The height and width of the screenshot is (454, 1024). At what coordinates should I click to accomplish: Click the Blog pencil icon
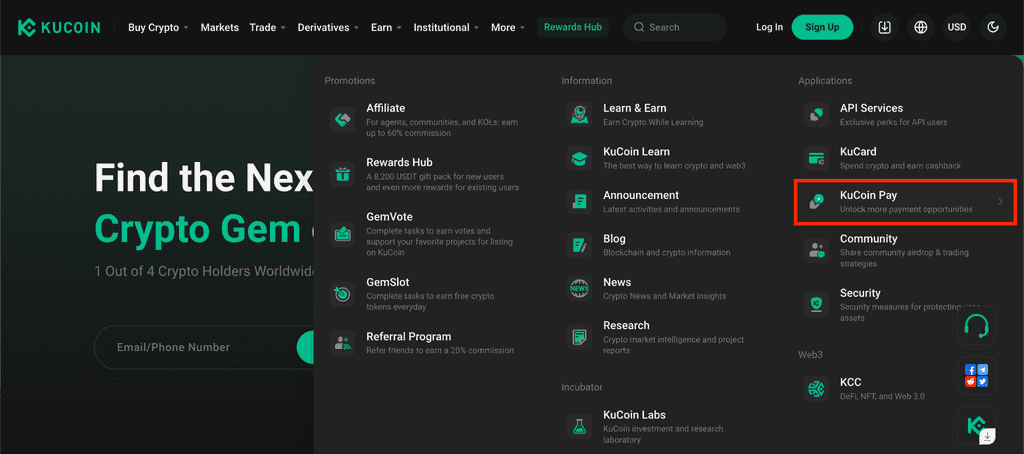[579, 245]
